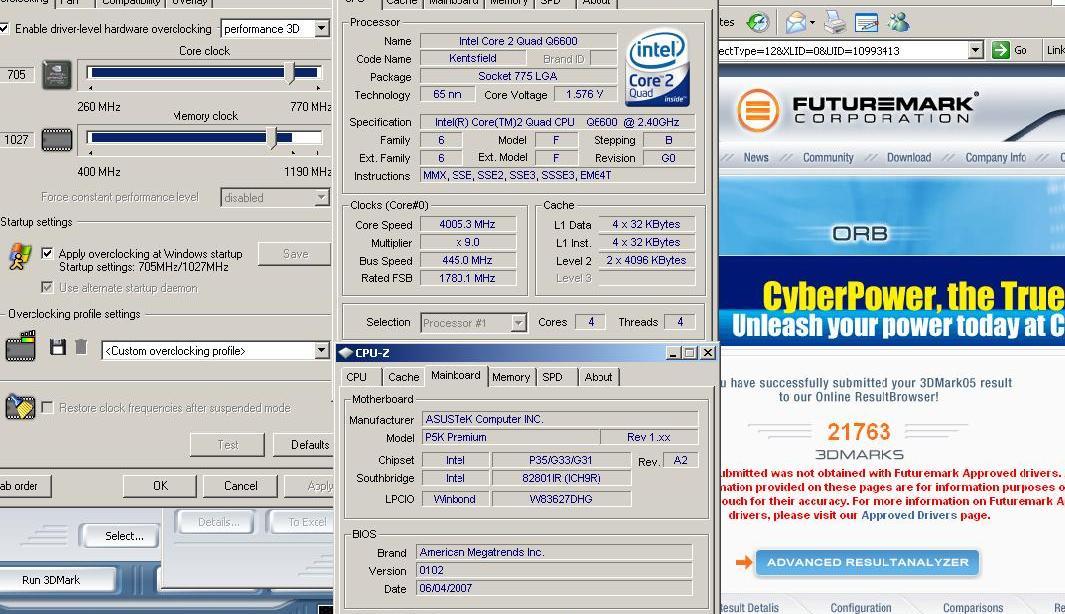Click the P5K Premium model field
1065x614 pixels.
[x=511, y=437]
